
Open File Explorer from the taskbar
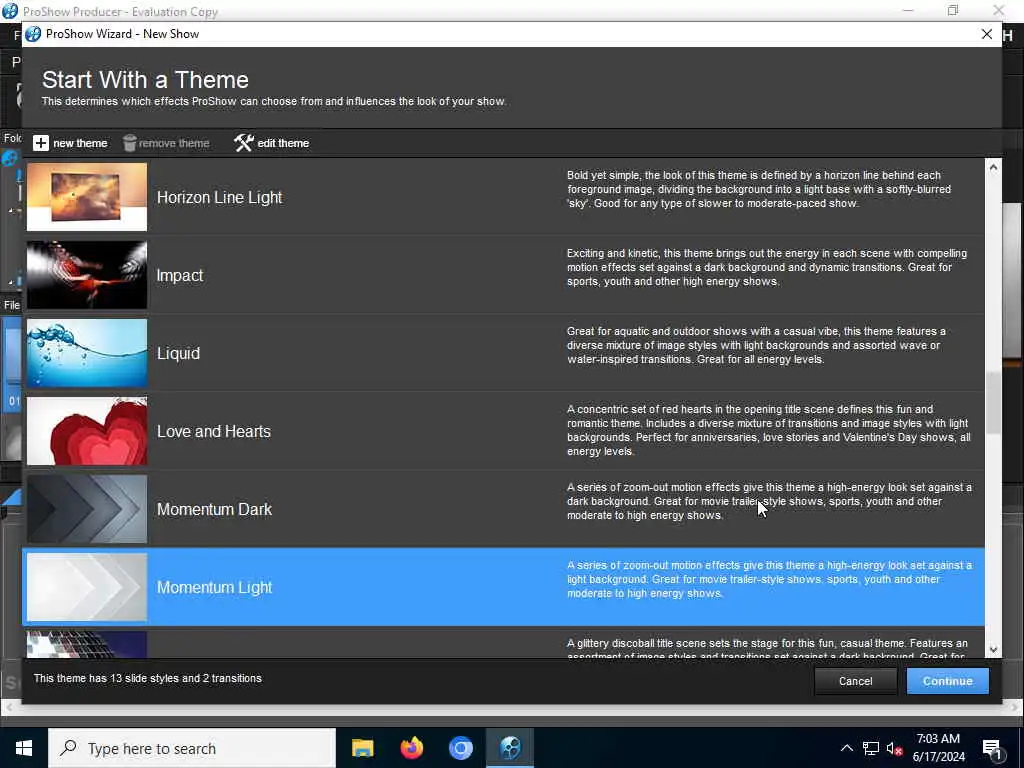tap(362, 748)
